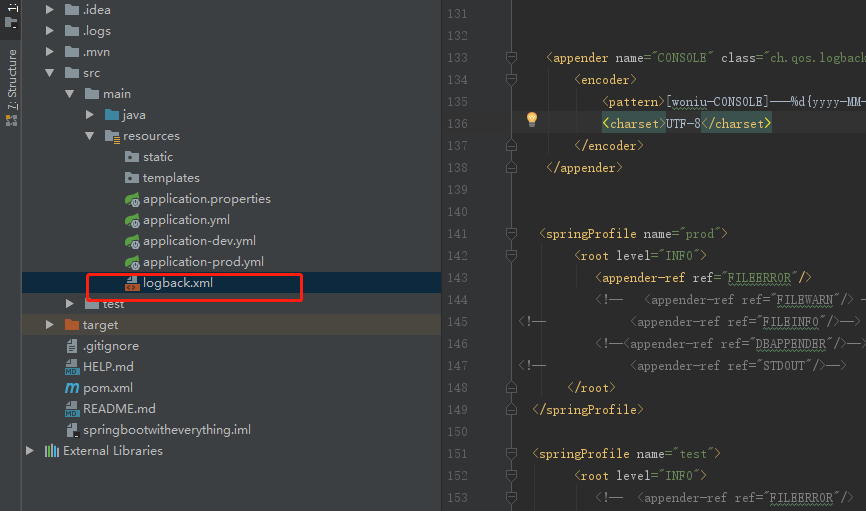The height and width of the screenshot is (511, 866).
Task: Select application-prod.yml file
Action: coord(203,262)
